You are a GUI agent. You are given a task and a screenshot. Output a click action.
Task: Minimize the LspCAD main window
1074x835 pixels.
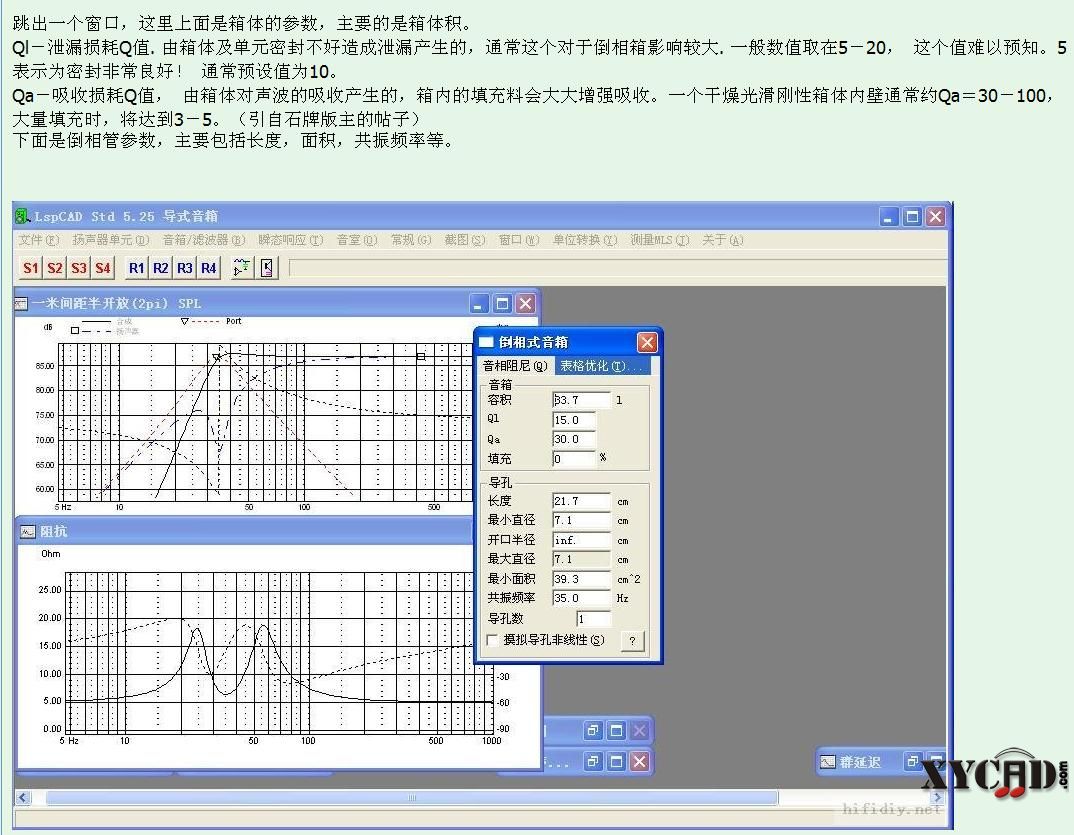(x=889, y=217)
